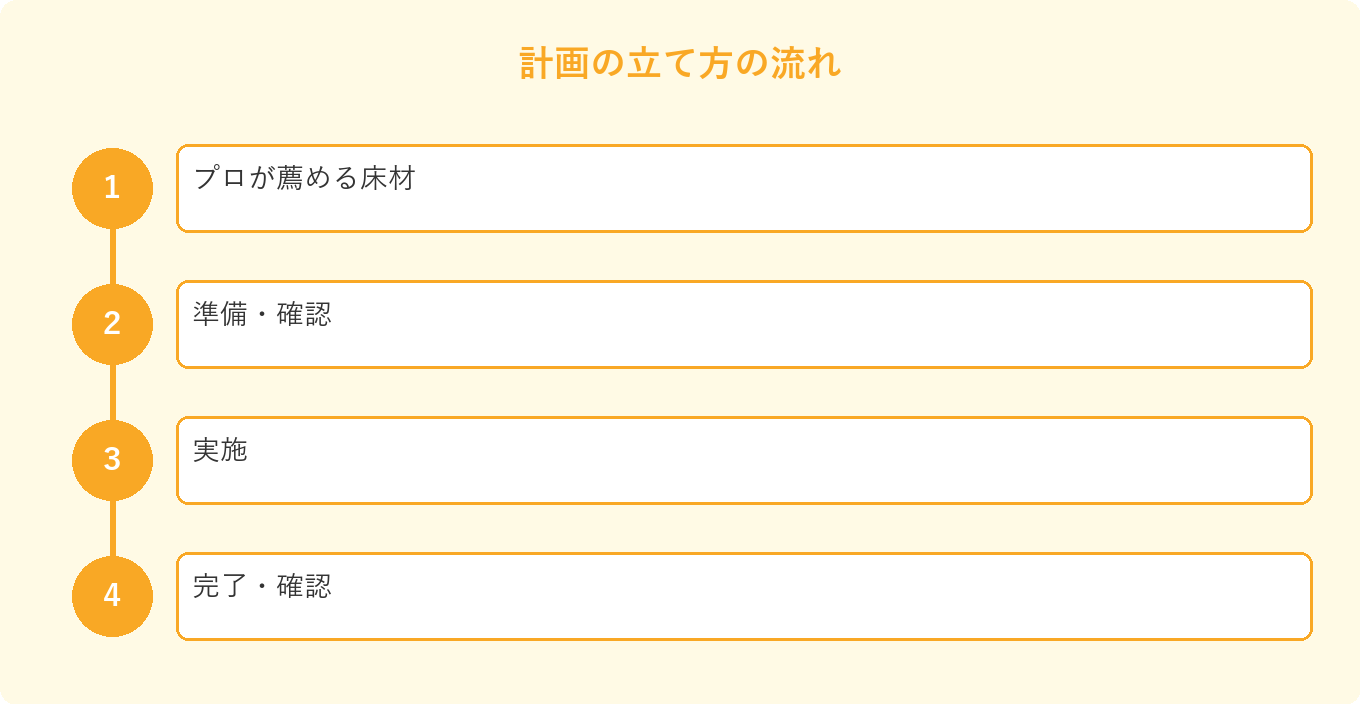Viewport: 1360px width, 704px height.
Task: Select the orange circle numbered 2
Action: tap(112, 324)
